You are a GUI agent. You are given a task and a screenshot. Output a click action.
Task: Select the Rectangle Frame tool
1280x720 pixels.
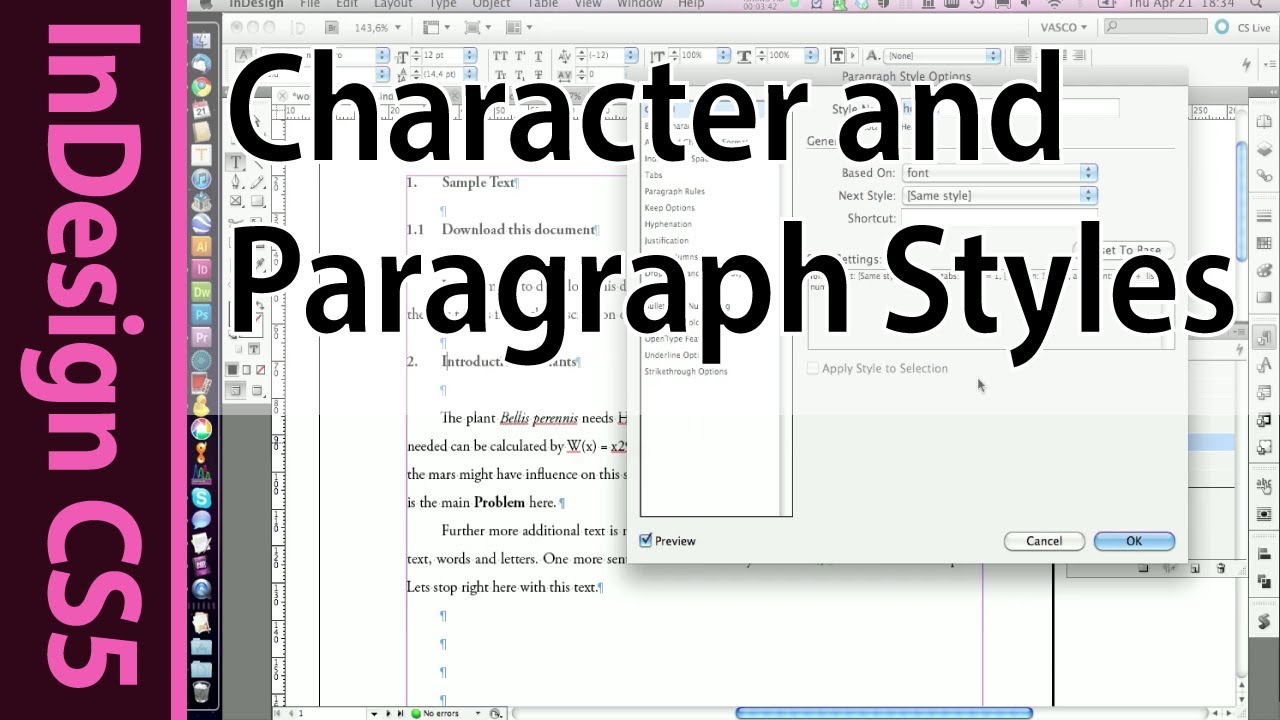click(x=235, y=201)
